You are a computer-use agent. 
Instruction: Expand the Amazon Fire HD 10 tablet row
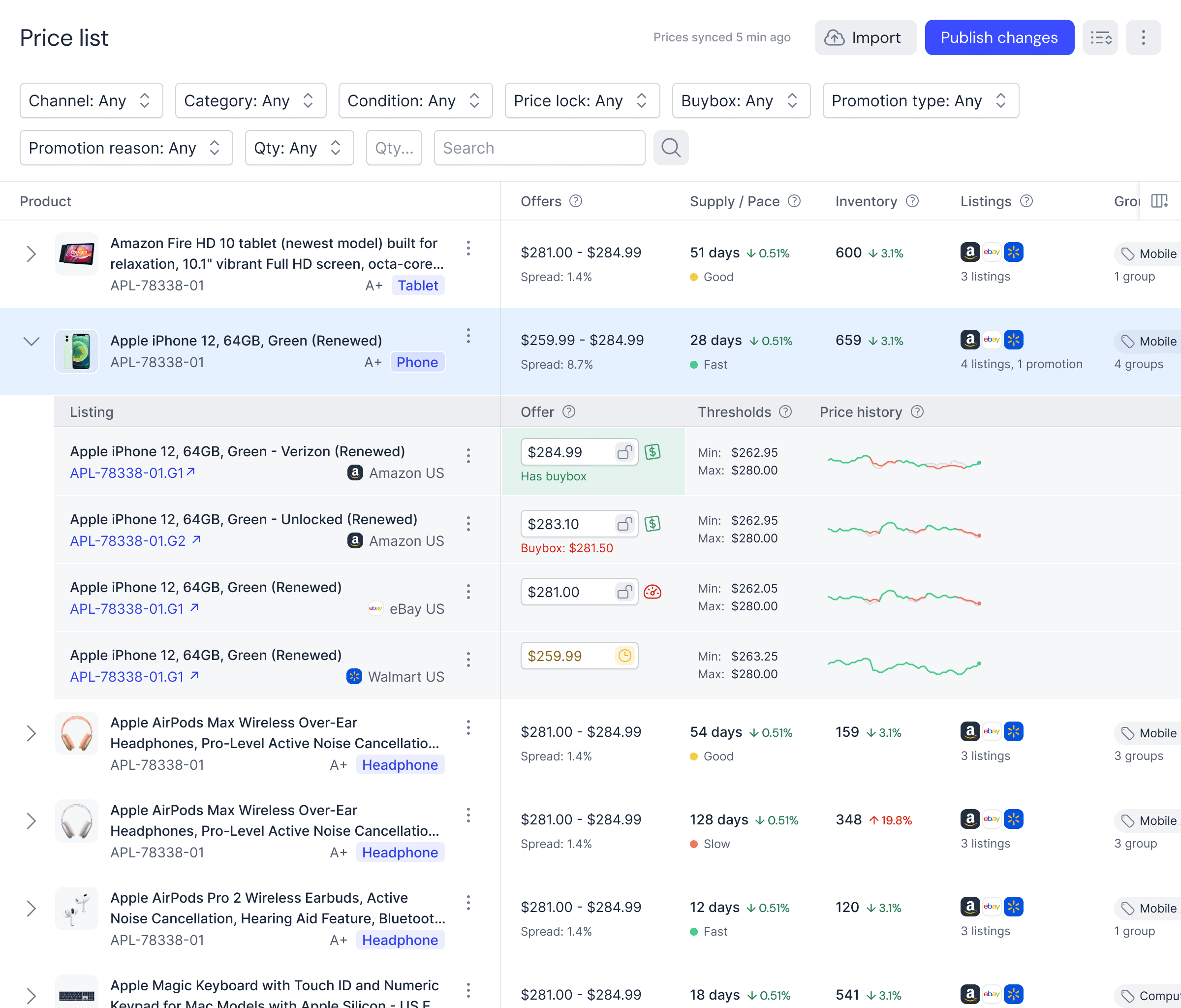[x=31, y=253]
